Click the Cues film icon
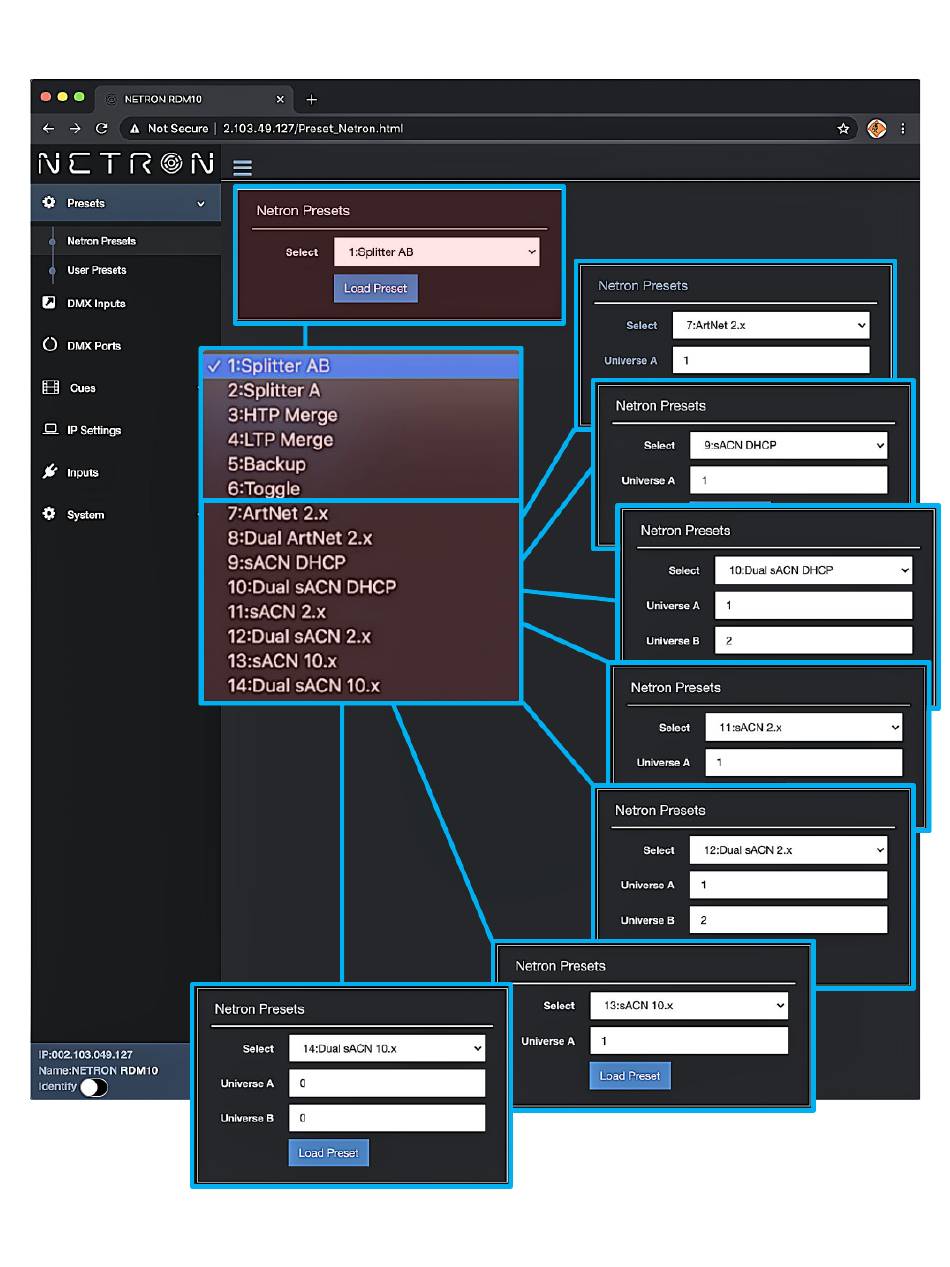 coord(50,387)
